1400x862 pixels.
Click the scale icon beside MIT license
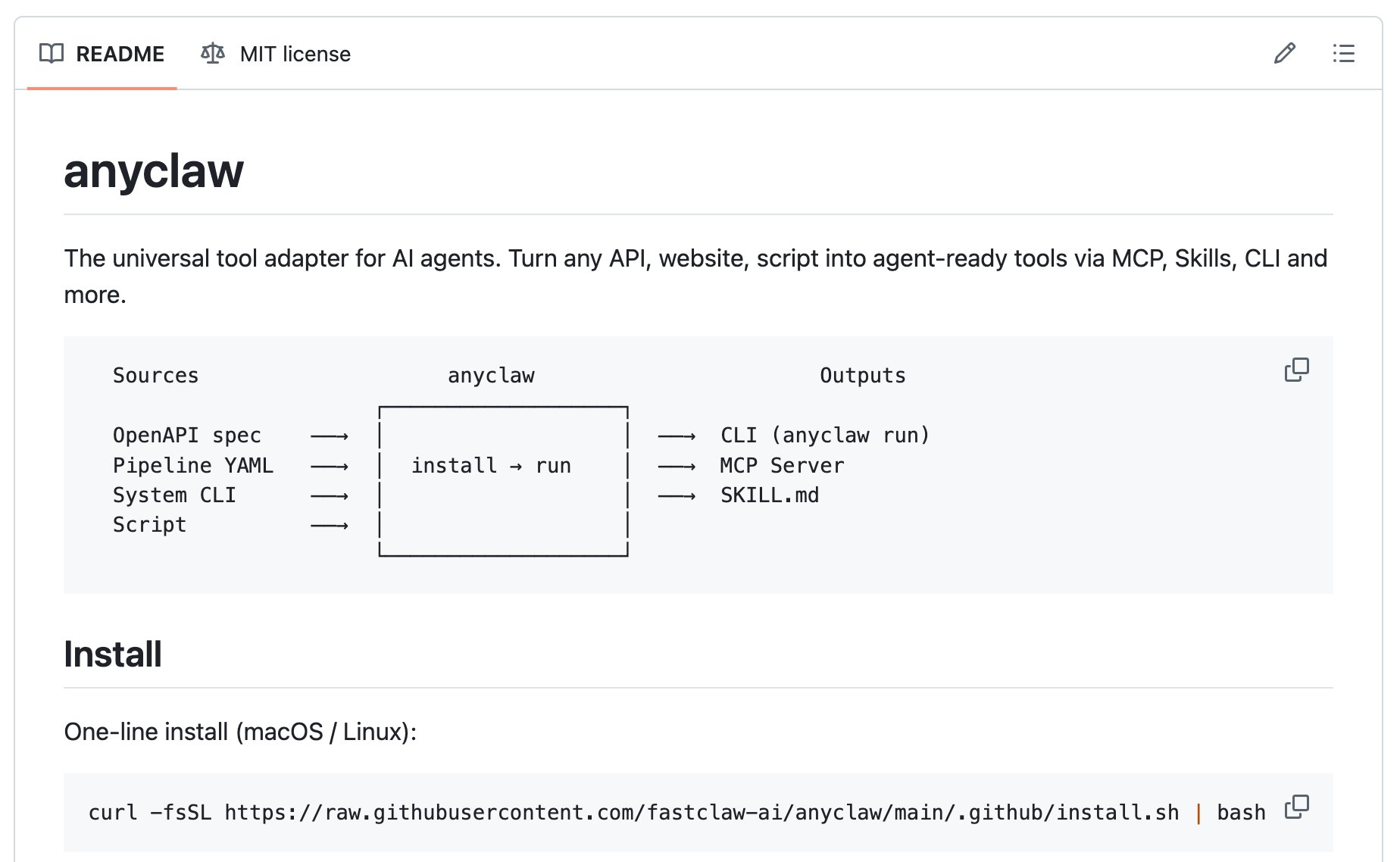[213, 54]
